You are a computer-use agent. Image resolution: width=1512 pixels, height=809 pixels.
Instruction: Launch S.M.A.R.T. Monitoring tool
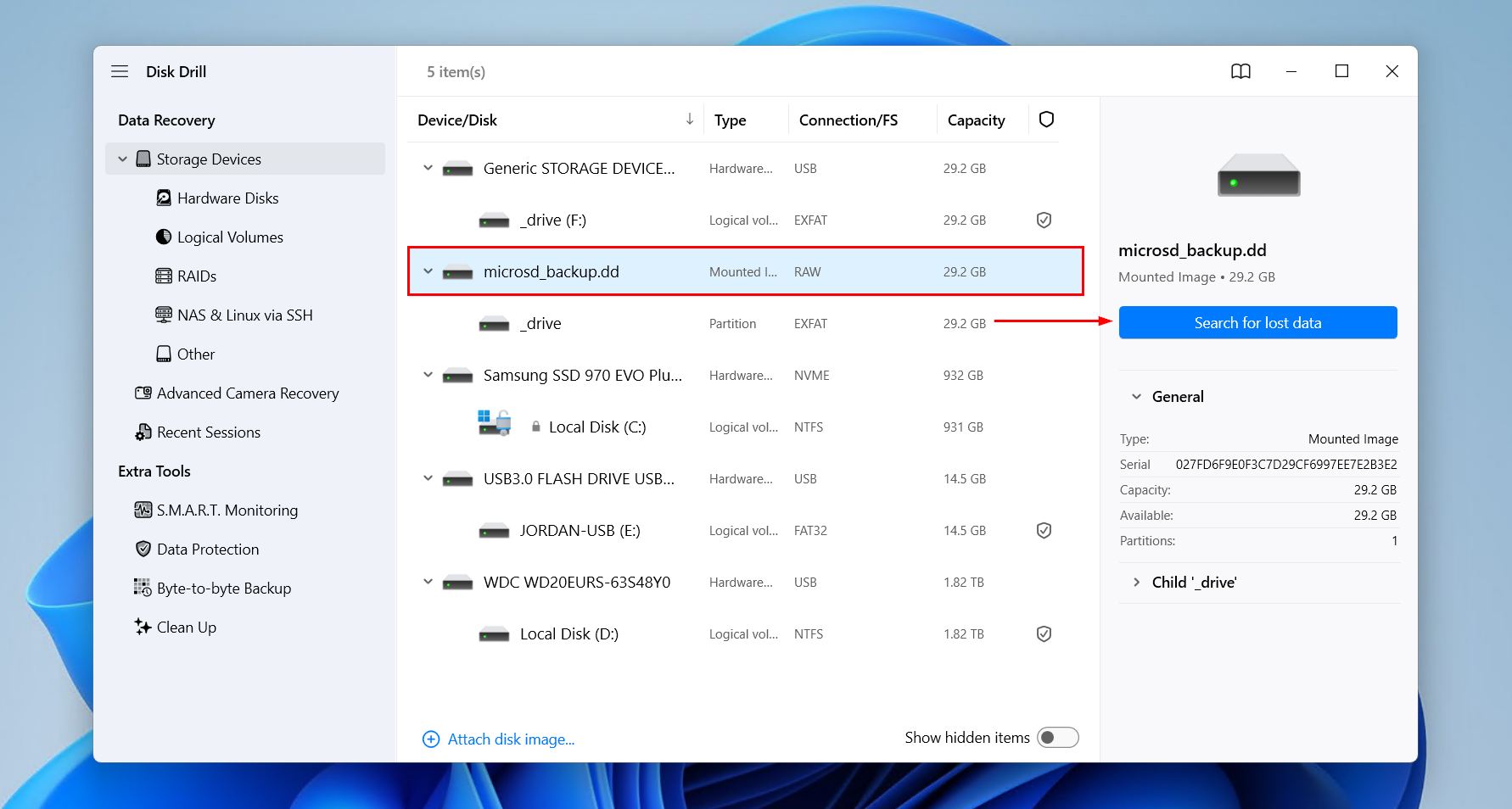(x=226, y=510)
